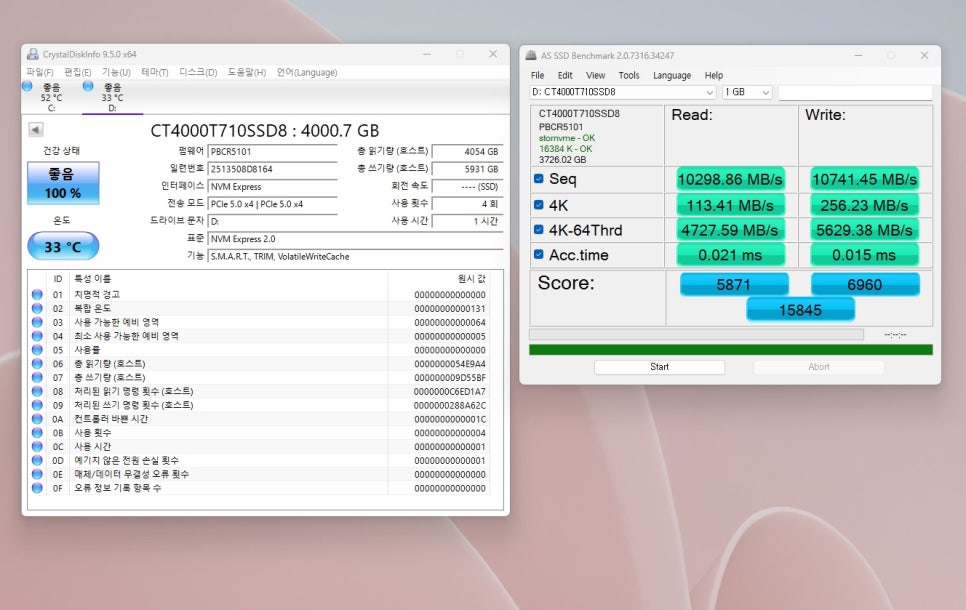Click status orb for attribute 04 row
The width and height of the screenshot is (966, 610).
[x=37, y=336]
